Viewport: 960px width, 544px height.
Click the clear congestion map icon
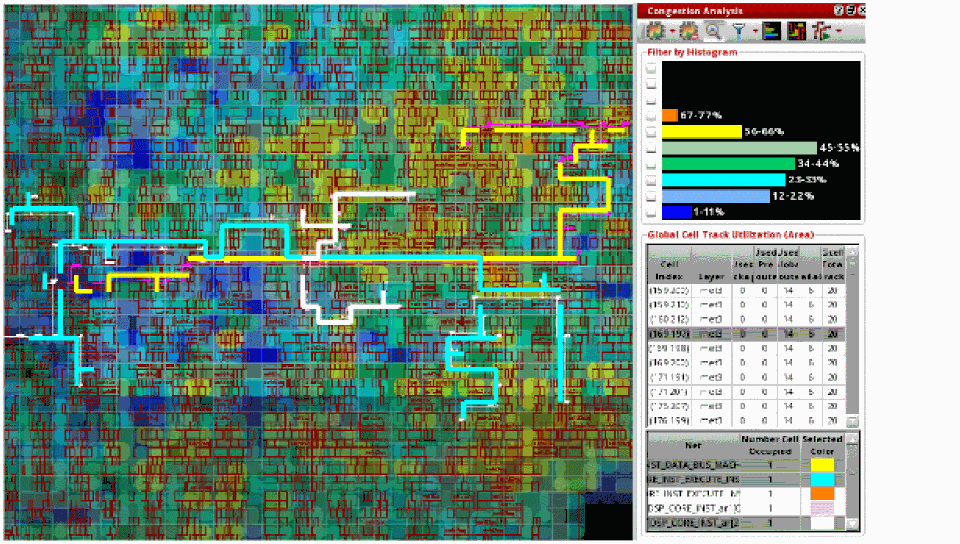[x=688, y=31]
